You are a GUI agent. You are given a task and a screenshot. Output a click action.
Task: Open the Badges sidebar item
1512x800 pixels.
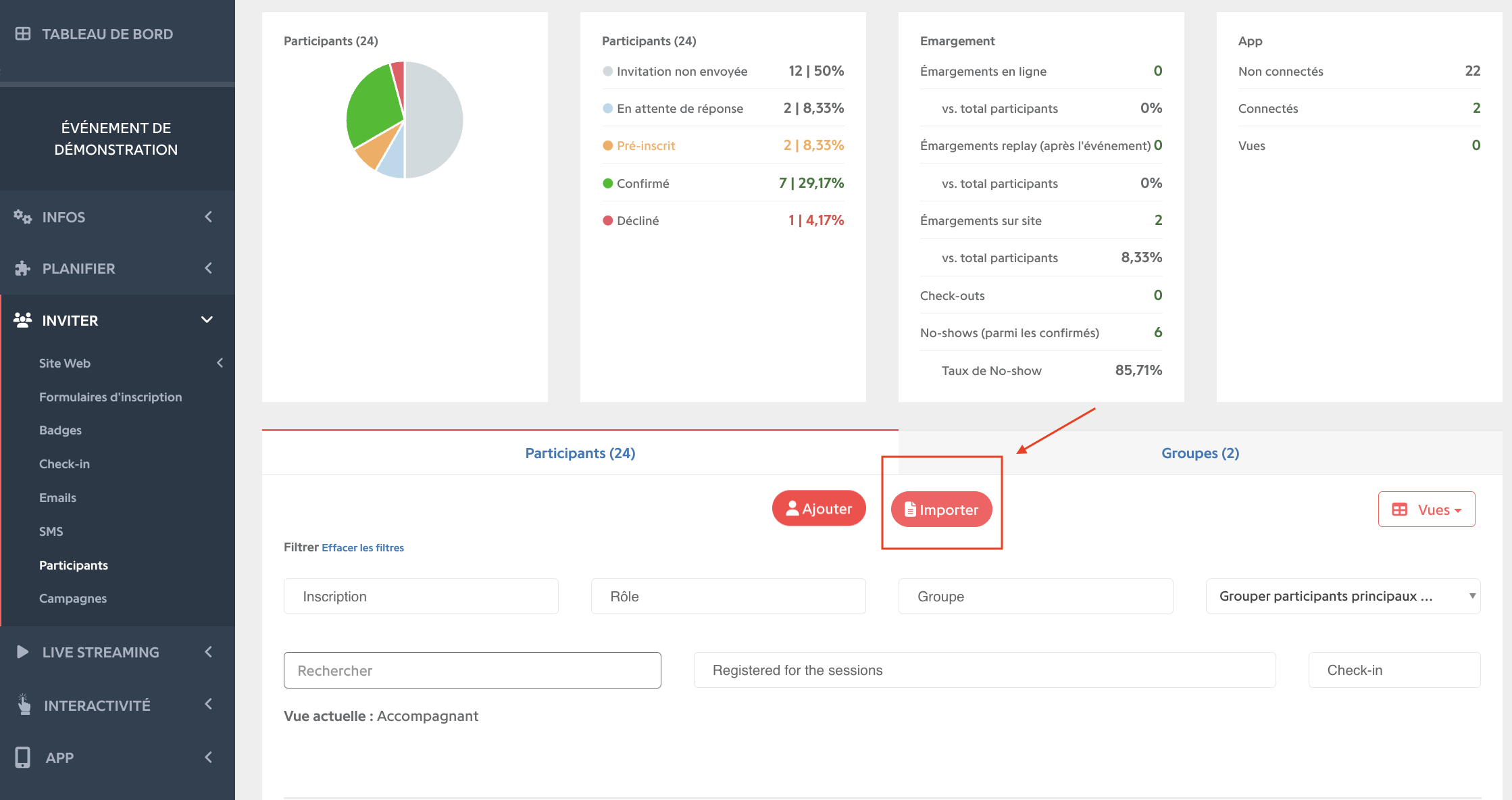point(60,430)
